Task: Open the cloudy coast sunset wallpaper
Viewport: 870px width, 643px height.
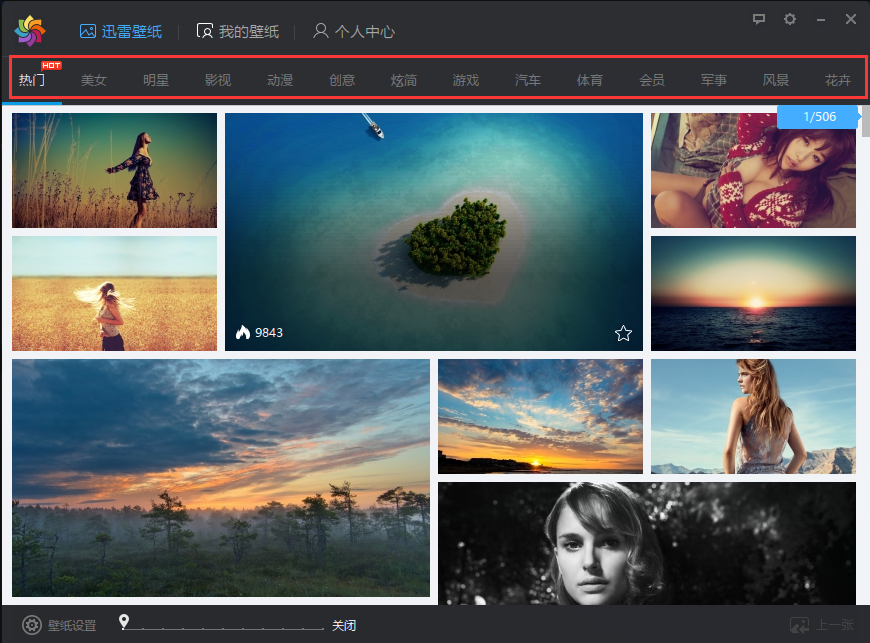Action: (x=540, y=416)
